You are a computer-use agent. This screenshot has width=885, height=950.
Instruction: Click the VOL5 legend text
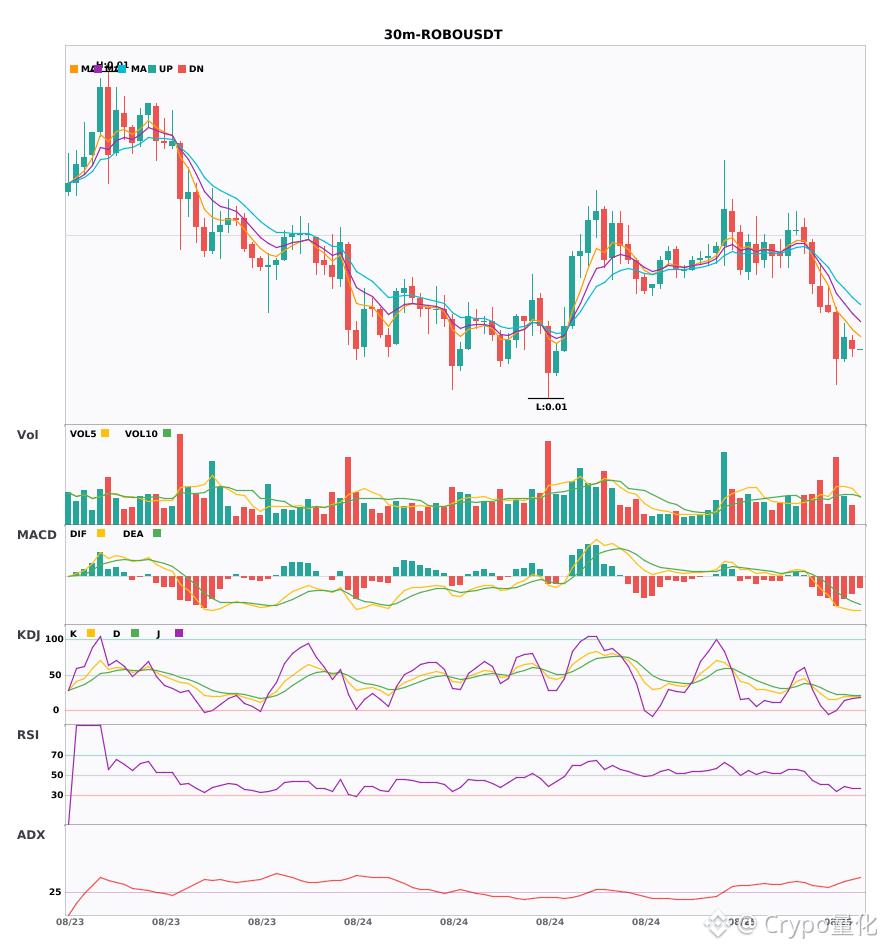click(83, 434)
